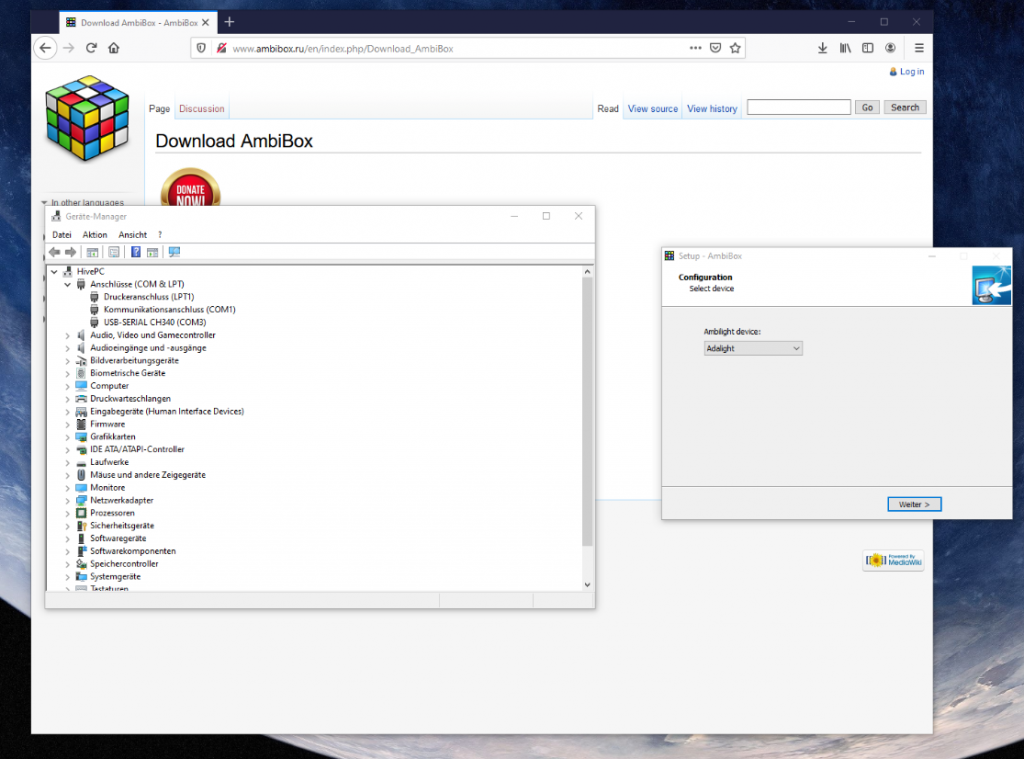The width and height of the screenshot is (1024, 759).
Task: Click the Powered by MediaWiki badge
Action: point(893,560)
